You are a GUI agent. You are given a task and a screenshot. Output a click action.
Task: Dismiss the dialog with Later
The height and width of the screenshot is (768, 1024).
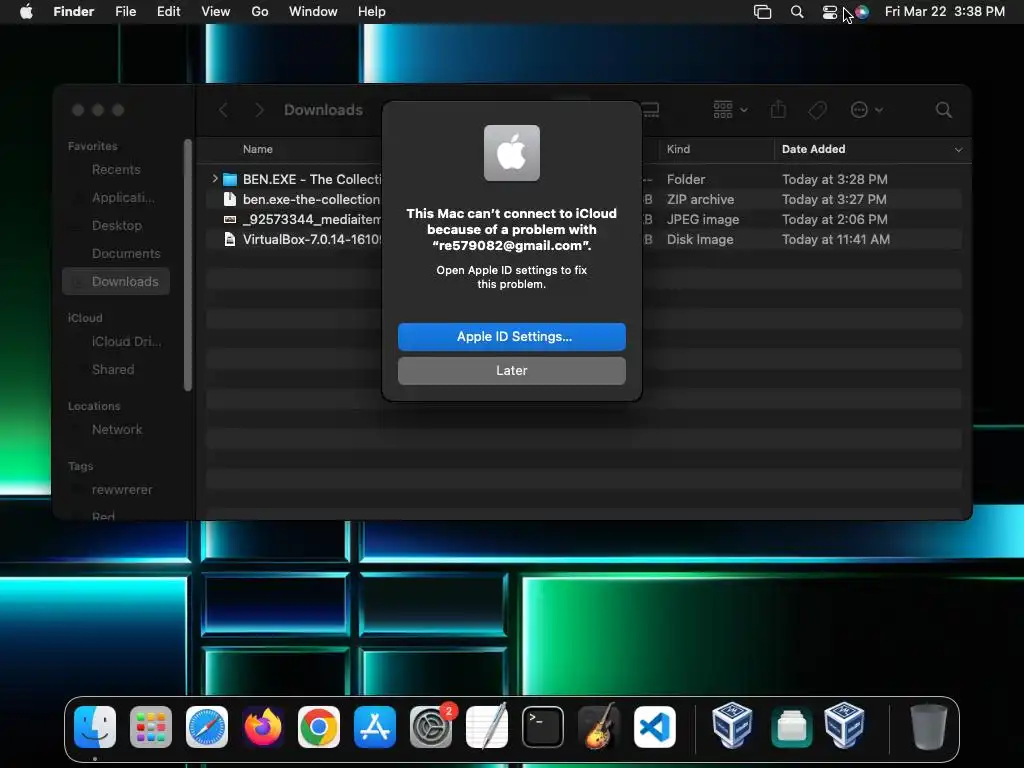[x=512, y=370]
